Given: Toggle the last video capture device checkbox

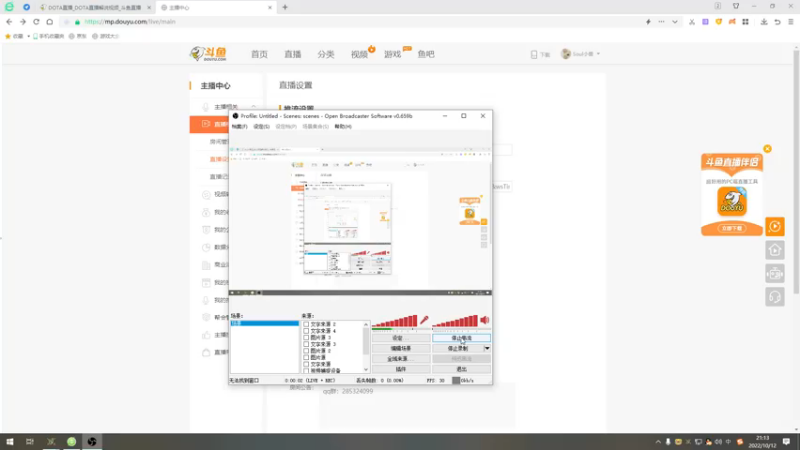Looking at the screenshot, I should [x=306, y=370].
